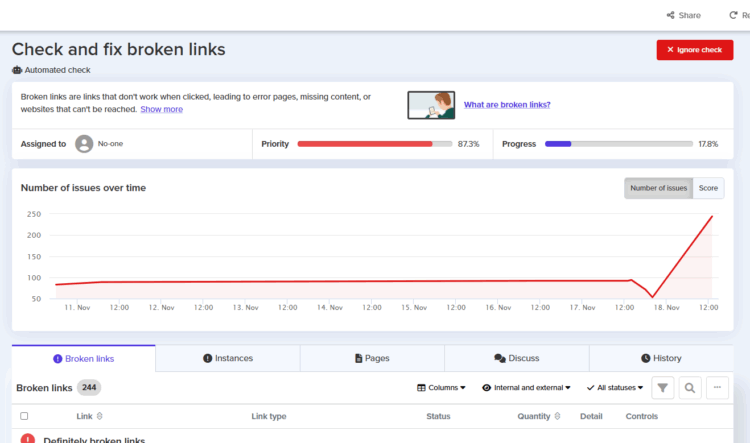Image resolution: width=750 pixels, height=443 pixels.
Task: Click the filter funnel icon
Action: tap(662, 388)
